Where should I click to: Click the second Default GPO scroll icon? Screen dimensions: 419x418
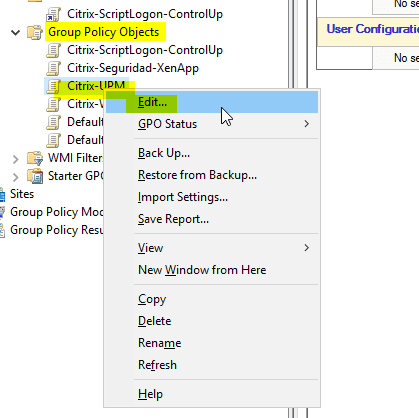pyautogui.click(x=54, y=140)
